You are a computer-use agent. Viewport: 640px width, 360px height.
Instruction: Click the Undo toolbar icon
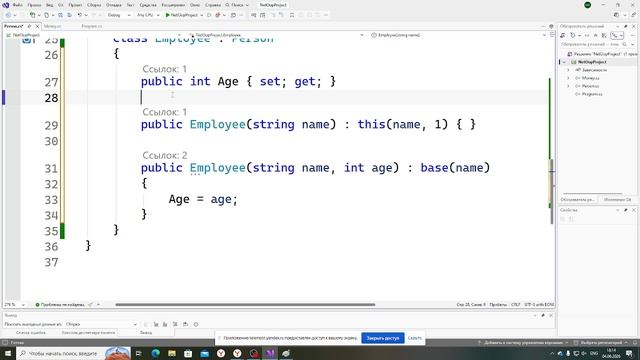tap(80, 15)
